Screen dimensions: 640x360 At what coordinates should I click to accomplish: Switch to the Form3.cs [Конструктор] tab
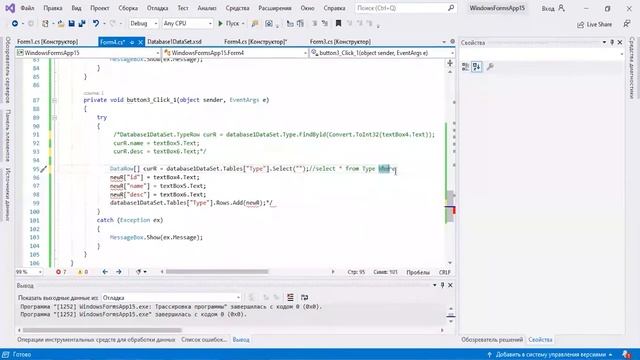340,42
